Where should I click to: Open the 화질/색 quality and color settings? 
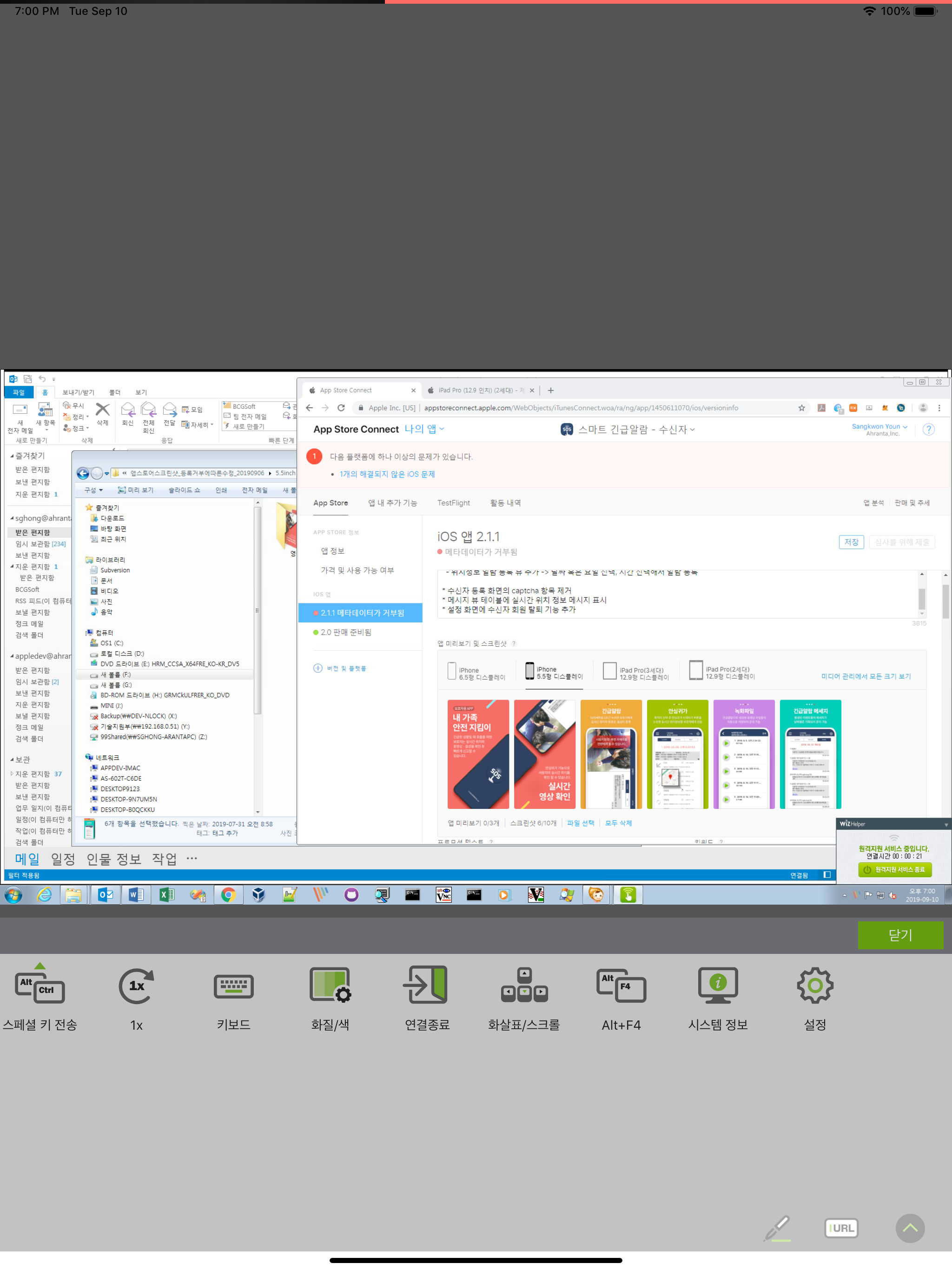[x=330, y=985]
